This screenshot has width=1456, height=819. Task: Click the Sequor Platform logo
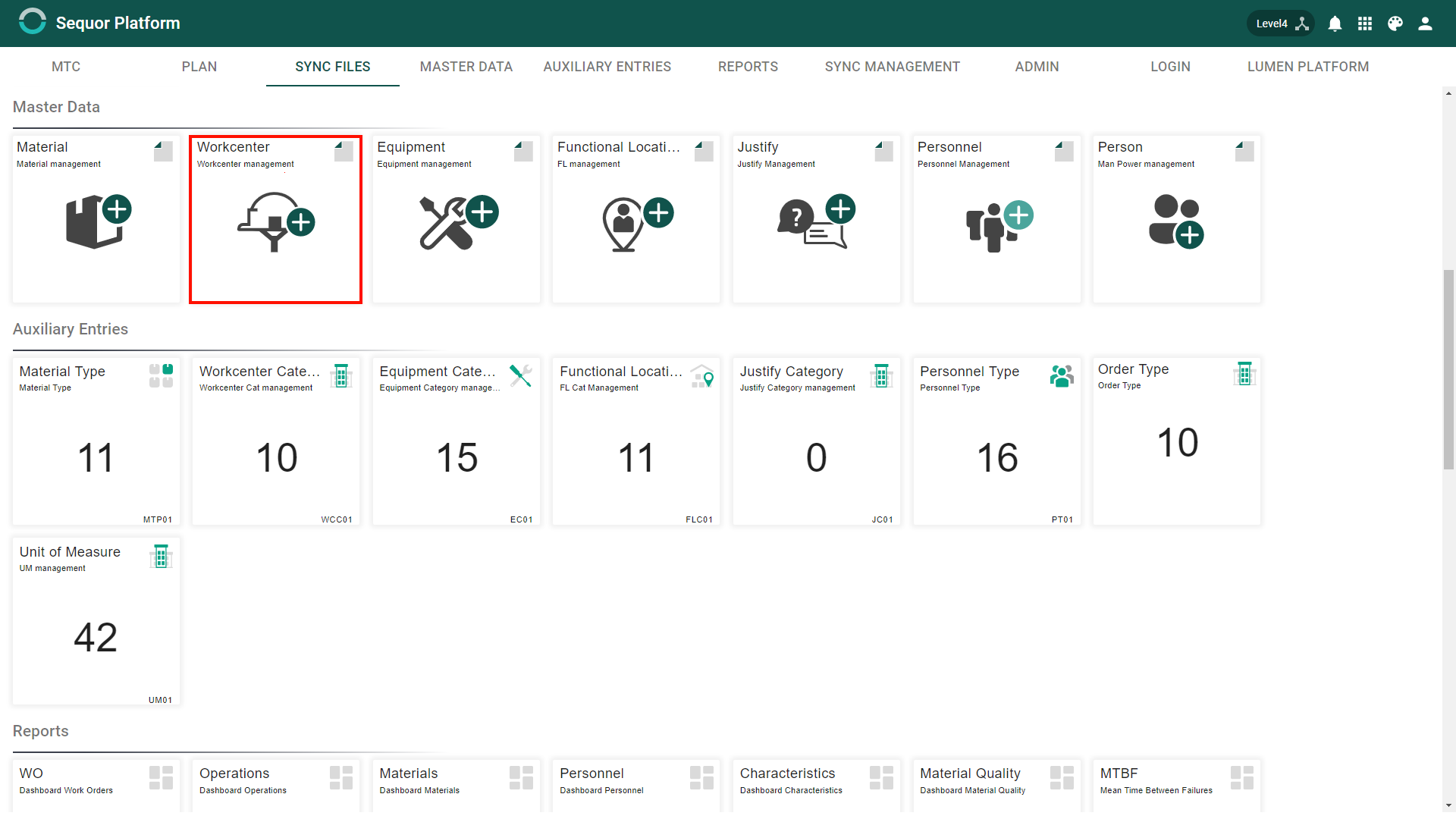coord(32,22)
